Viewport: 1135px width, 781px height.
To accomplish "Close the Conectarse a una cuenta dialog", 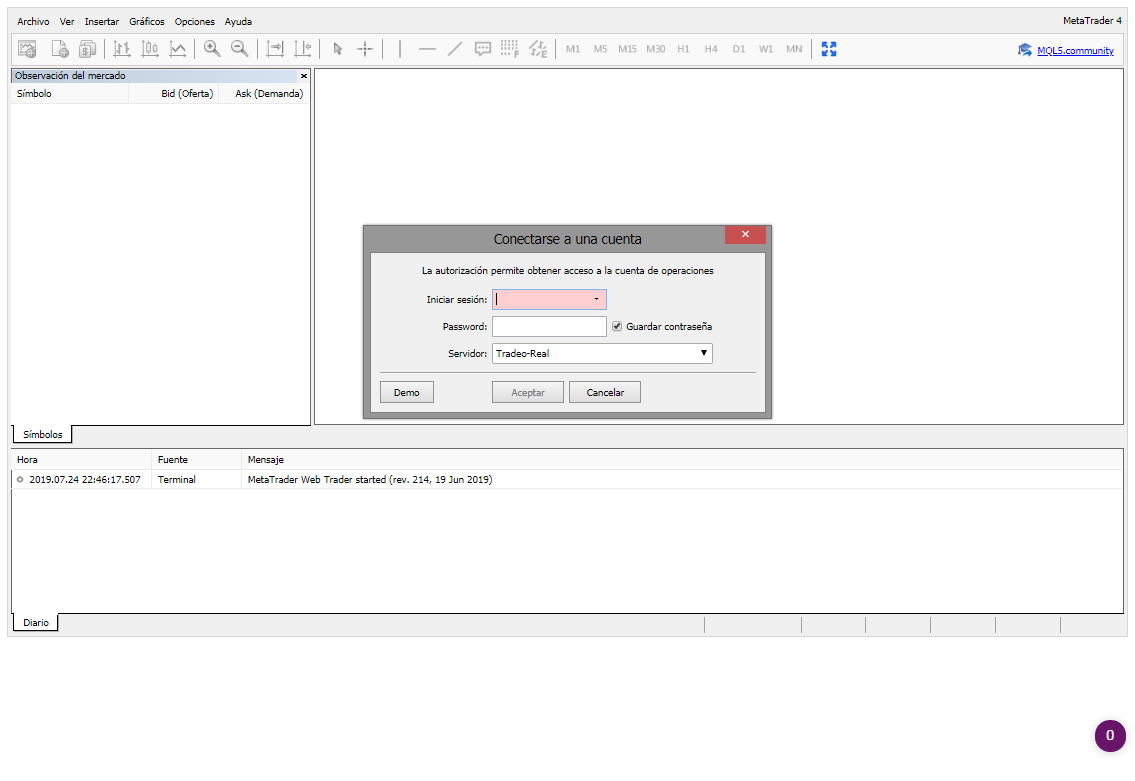I will click(x=745, y=235).
